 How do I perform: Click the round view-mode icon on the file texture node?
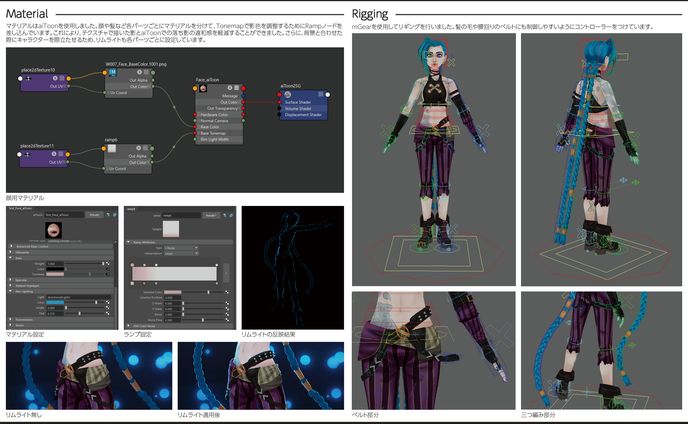[x=140, y=72]
